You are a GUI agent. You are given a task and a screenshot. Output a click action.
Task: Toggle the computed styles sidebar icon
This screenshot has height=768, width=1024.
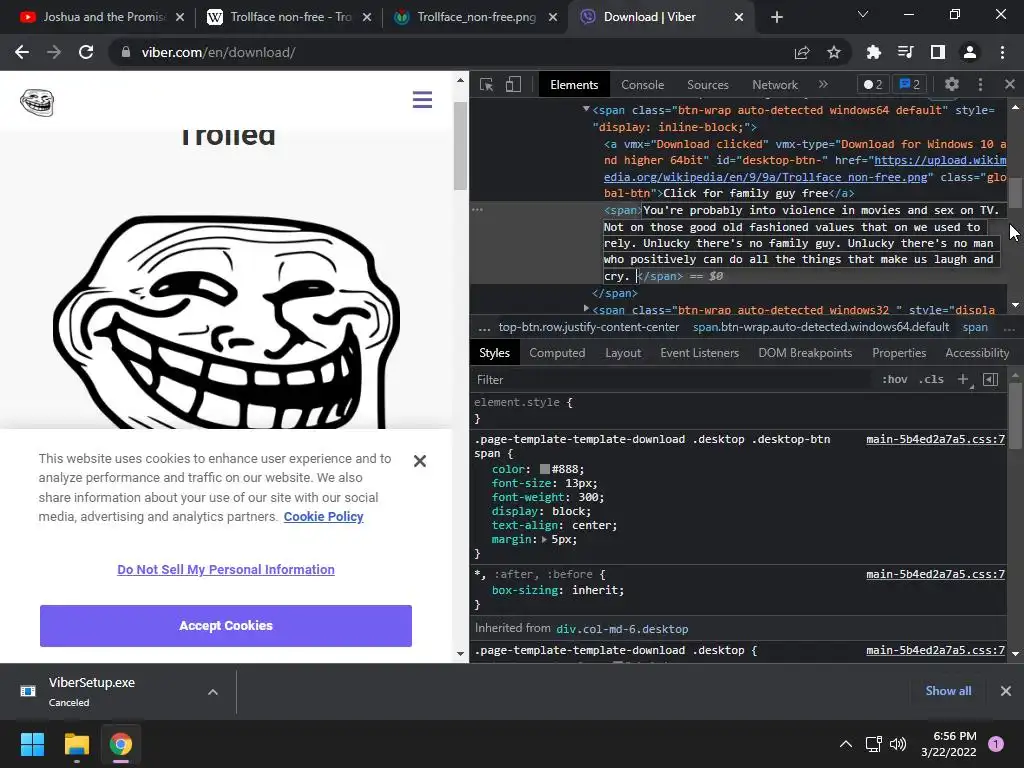pyautogui.click(x=991, y=379)
